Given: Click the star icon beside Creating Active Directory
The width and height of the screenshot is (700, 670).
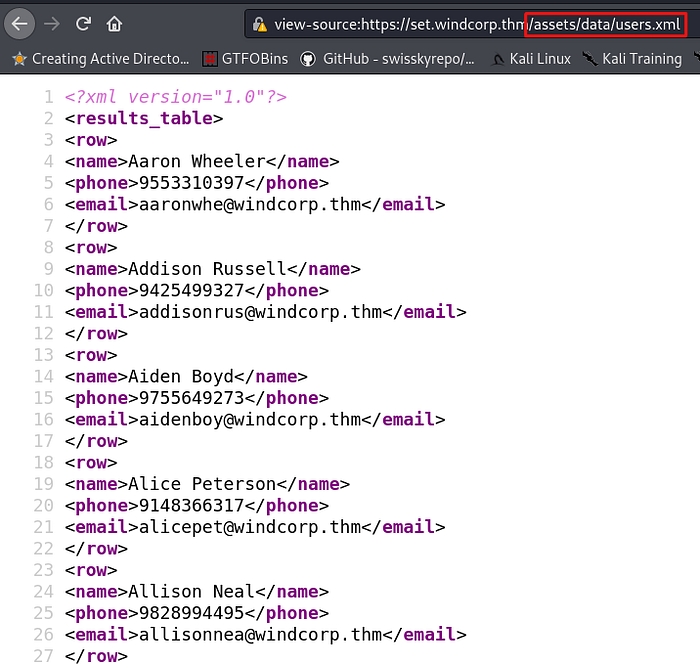Looking at the screenshot, I should [19, 59].
